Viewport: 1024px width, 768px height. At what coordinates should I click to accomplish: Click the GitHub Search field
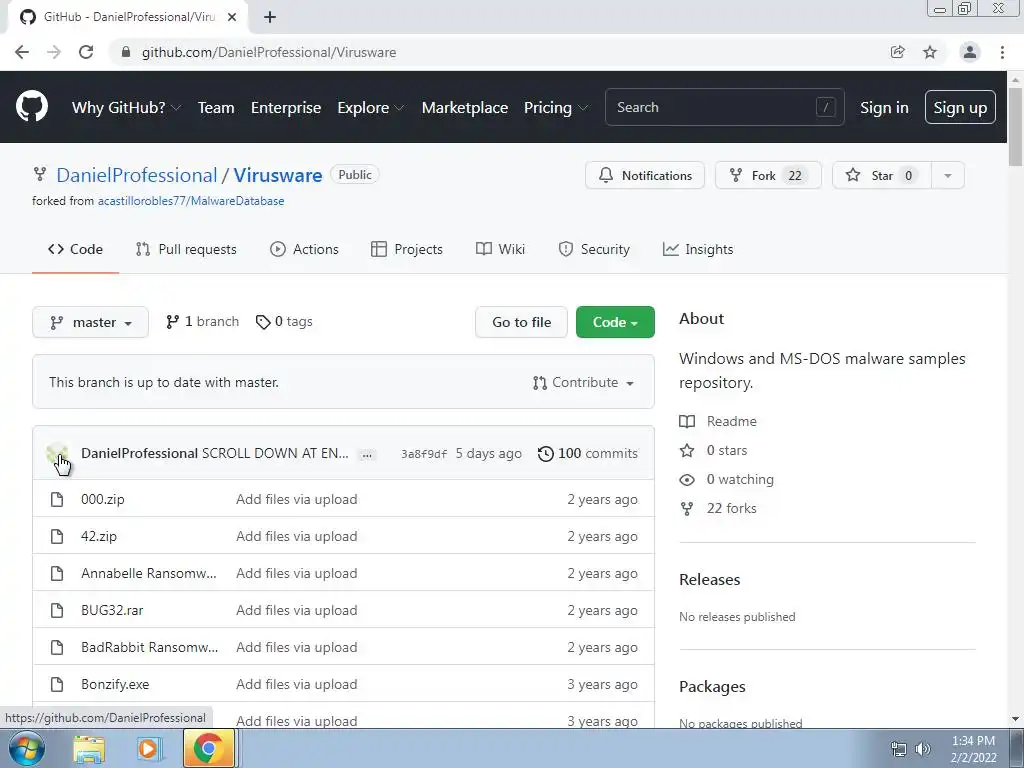tap(725, 108)
